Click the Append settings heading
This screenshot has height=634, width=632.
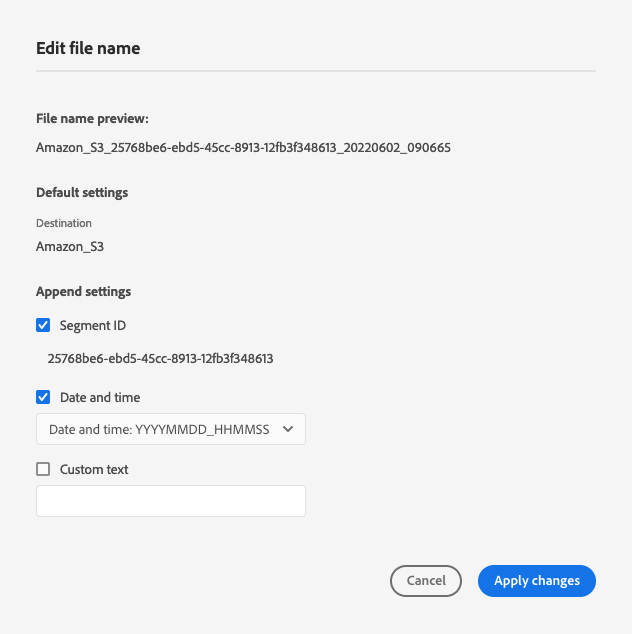click(84, 292)
